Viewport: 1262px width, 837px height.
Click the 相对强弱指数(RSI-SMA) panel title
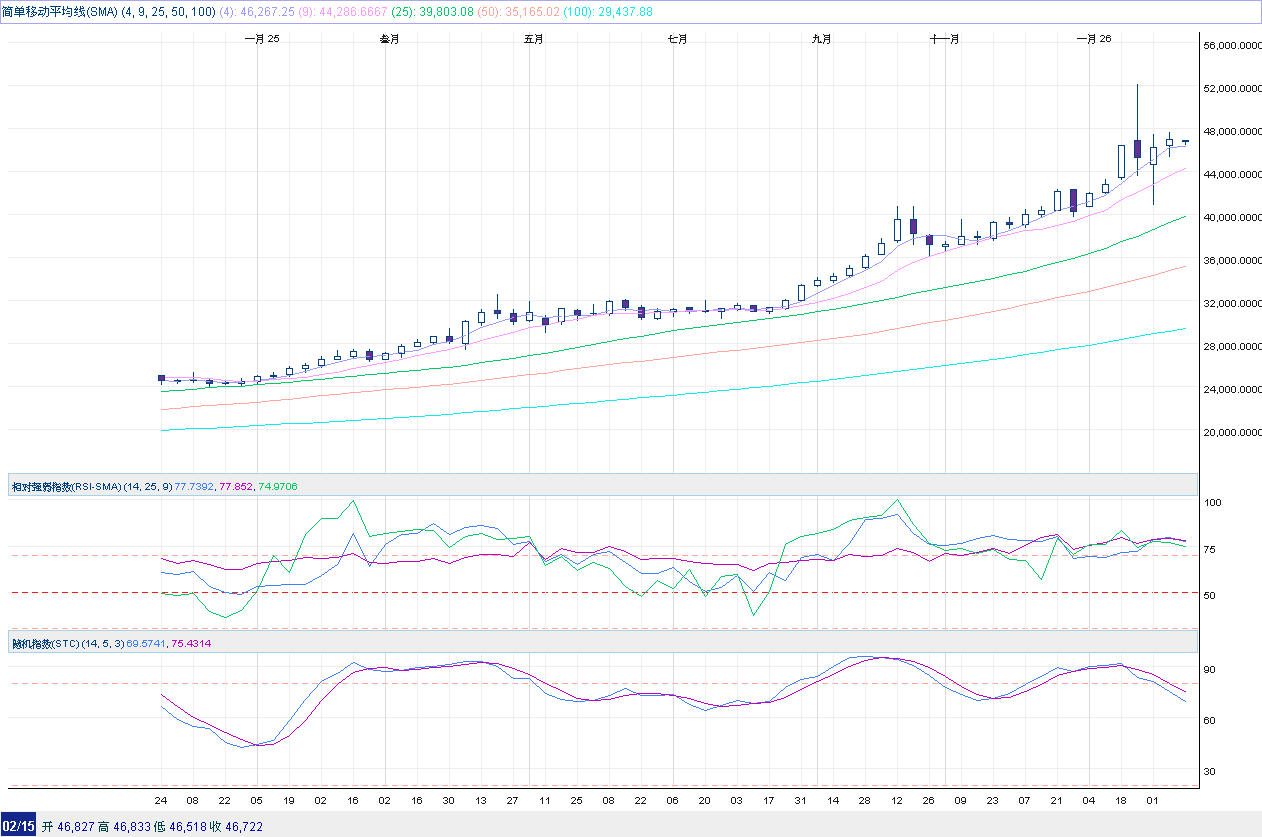[x=66, y=486]
